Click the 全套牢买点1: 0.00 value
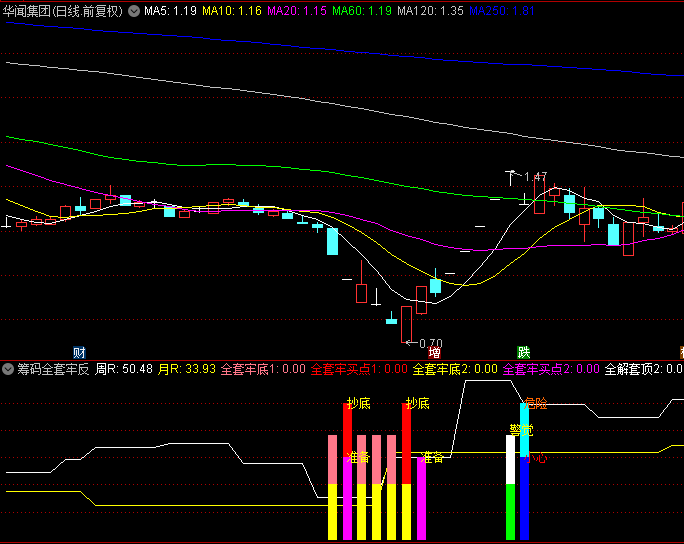 coord(359,369)
